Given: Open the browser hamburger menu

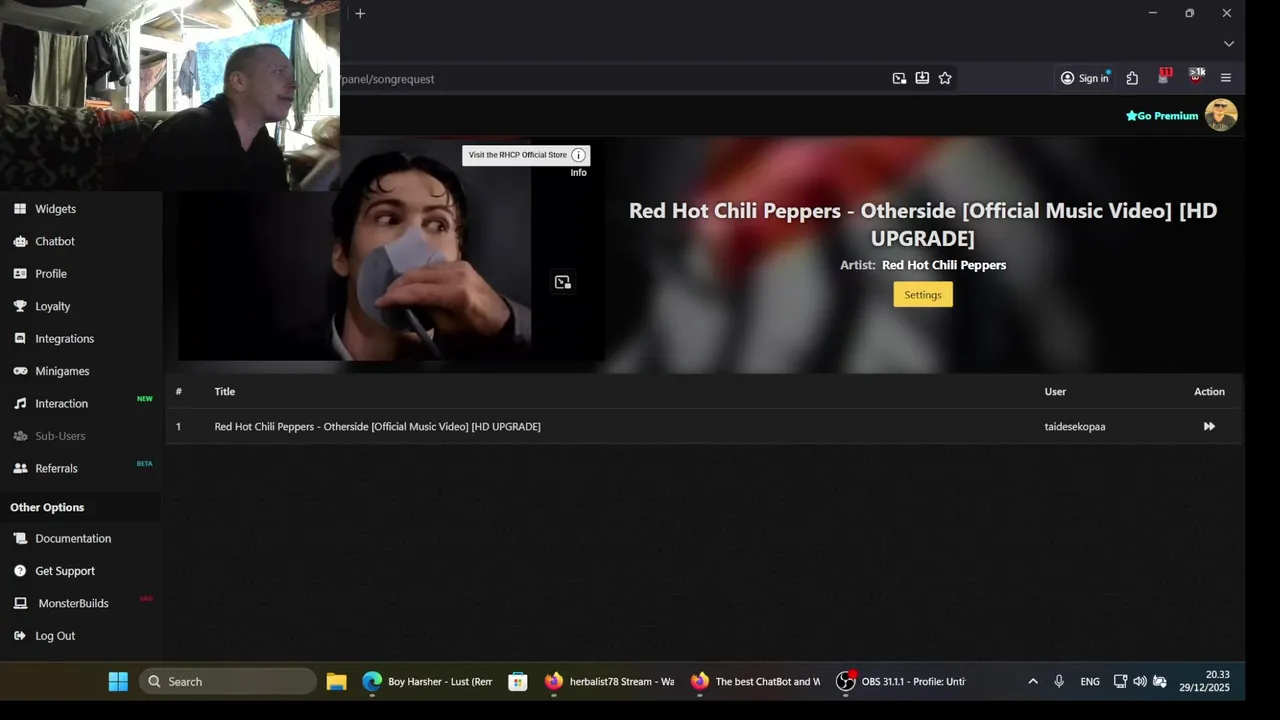Looking at the screenshot, I should click(1226, 78).
